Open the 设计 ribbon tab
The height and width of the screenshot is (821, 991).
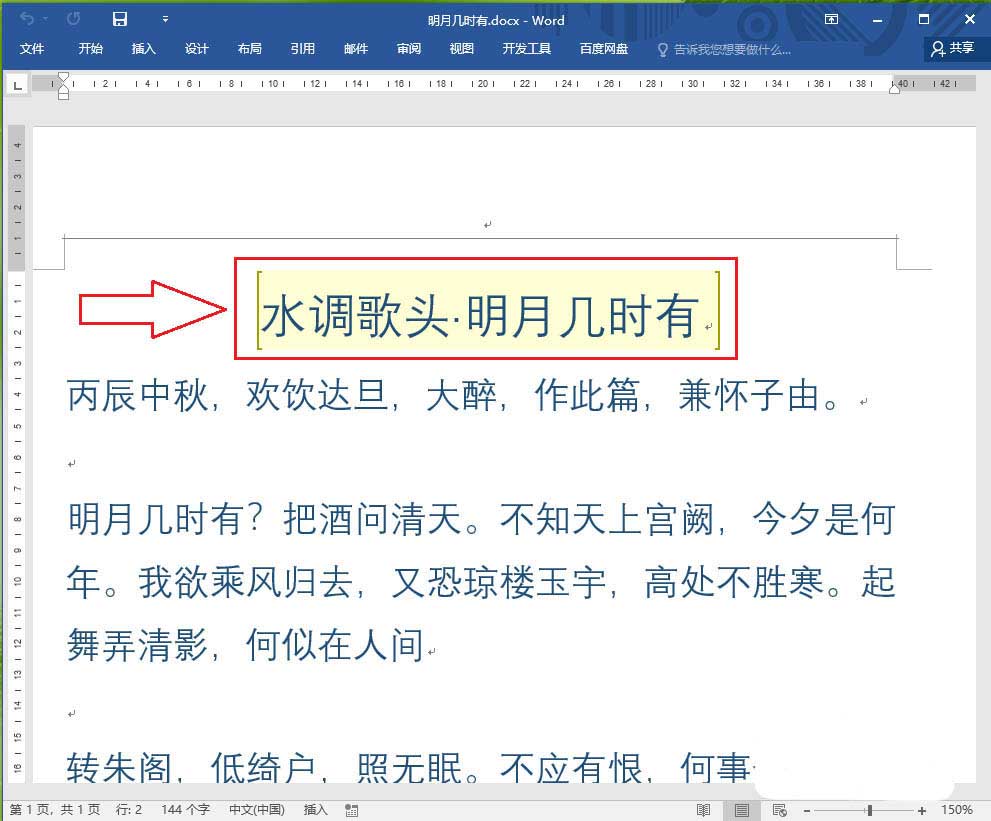(x=197, y=49)
